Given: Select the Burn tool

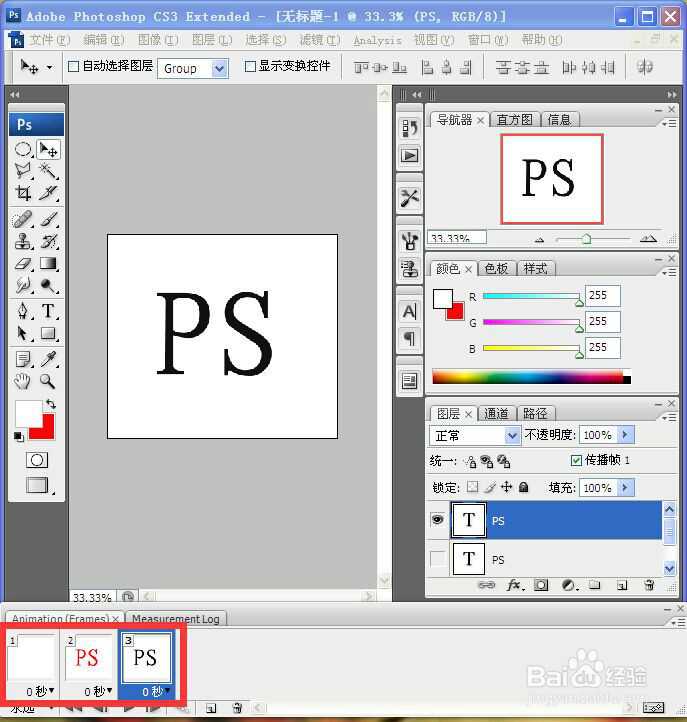Looking at the screenshot, I should (48, 285).
